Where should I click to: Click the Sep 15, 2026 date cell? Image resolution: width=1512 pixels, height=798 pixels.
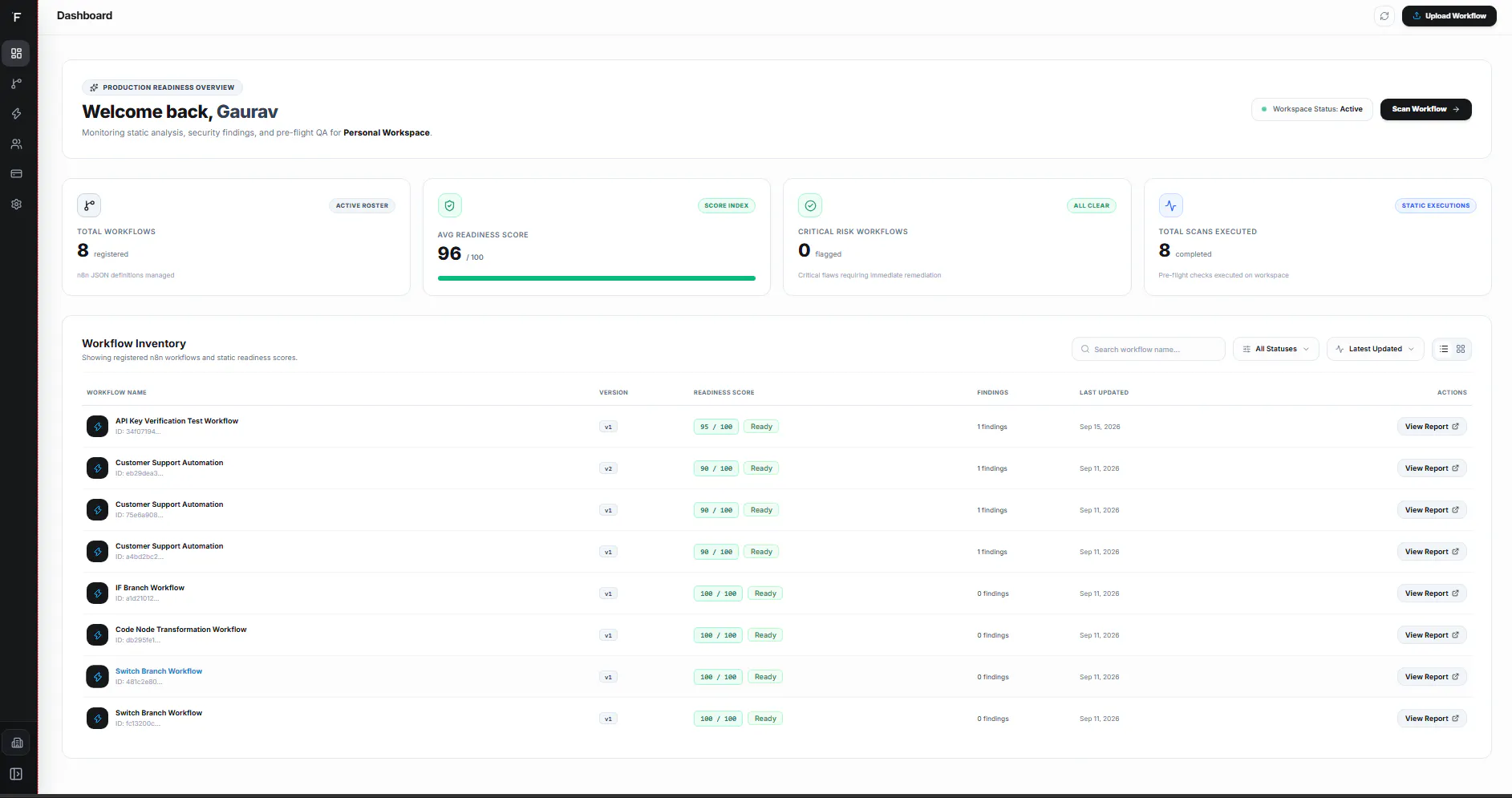[x=1100, y=427]
